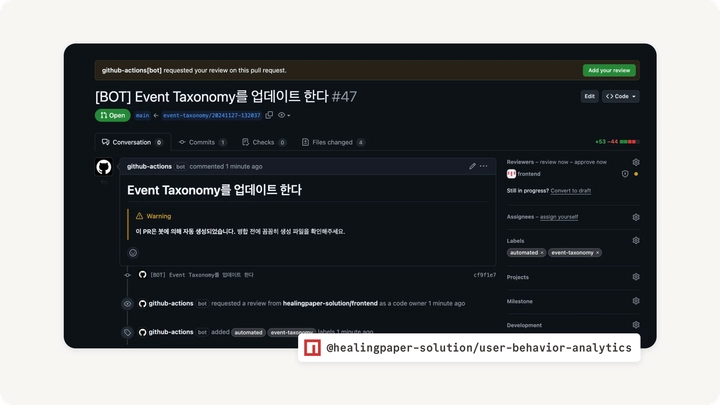Open the Reviewers settings gear

pos(636,162)
